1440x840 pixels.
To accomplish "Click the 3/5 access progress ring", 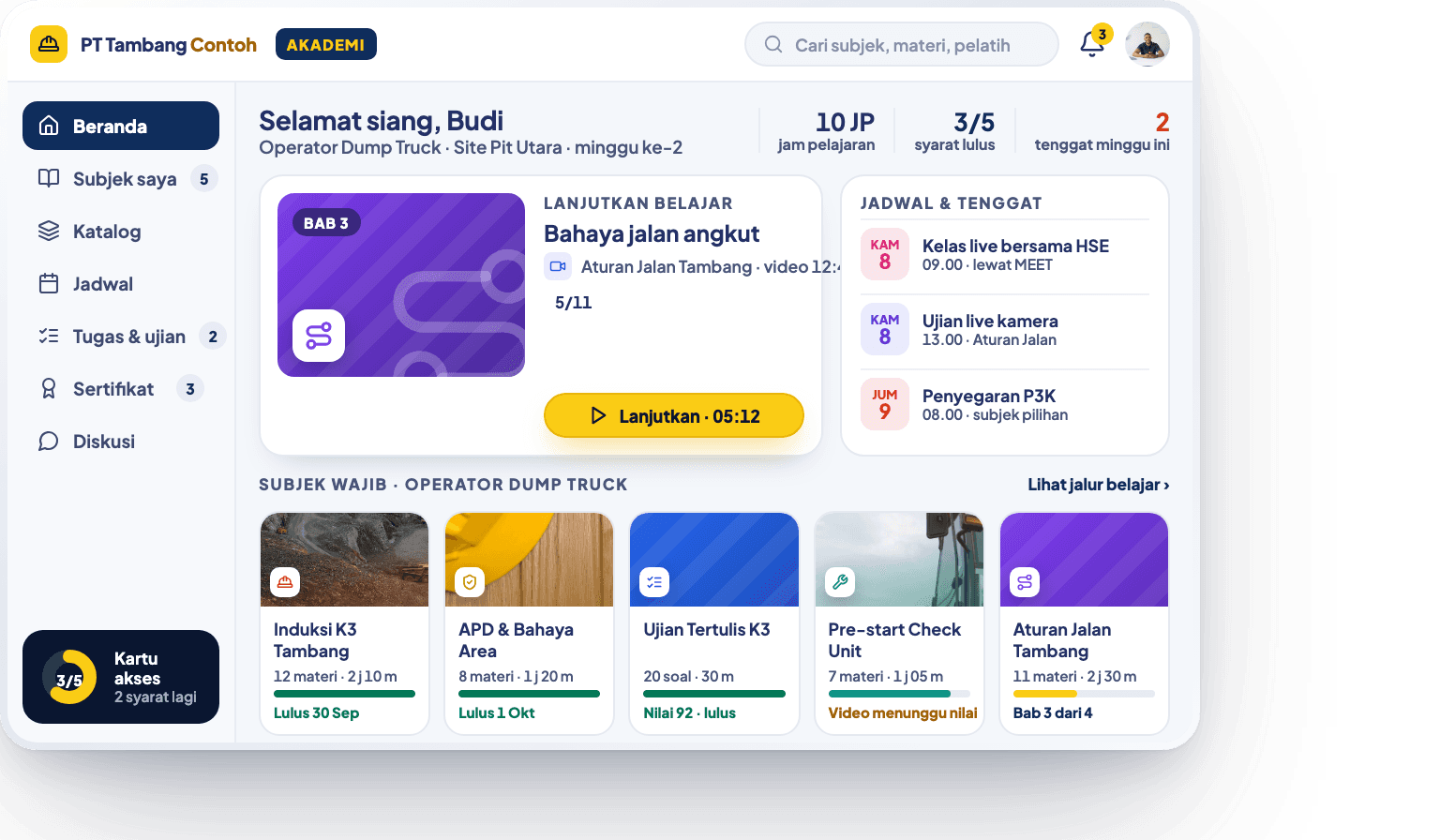I will click(69, 677).
